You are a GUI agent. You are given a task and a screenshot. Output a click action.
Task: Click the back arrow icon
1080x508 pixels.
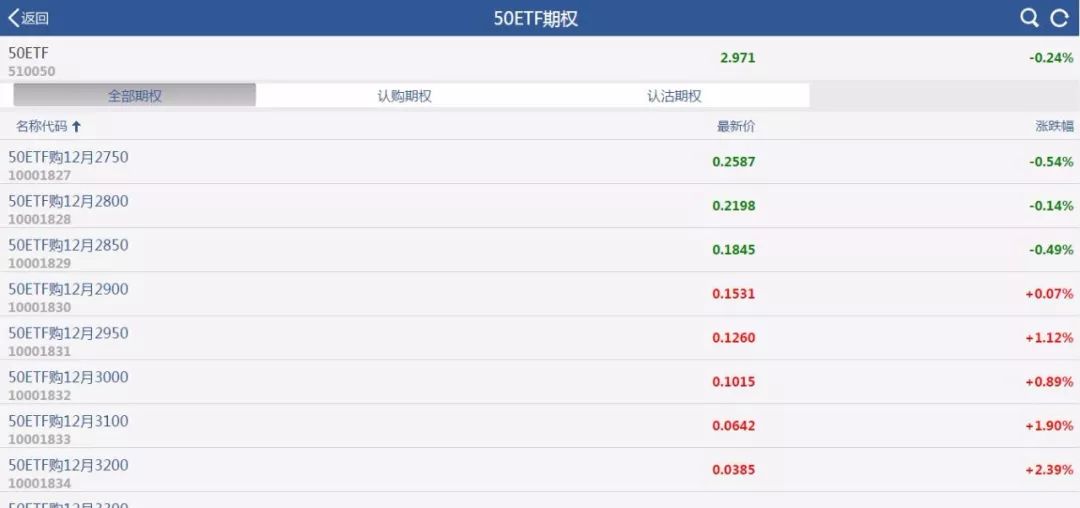(13, 18)
